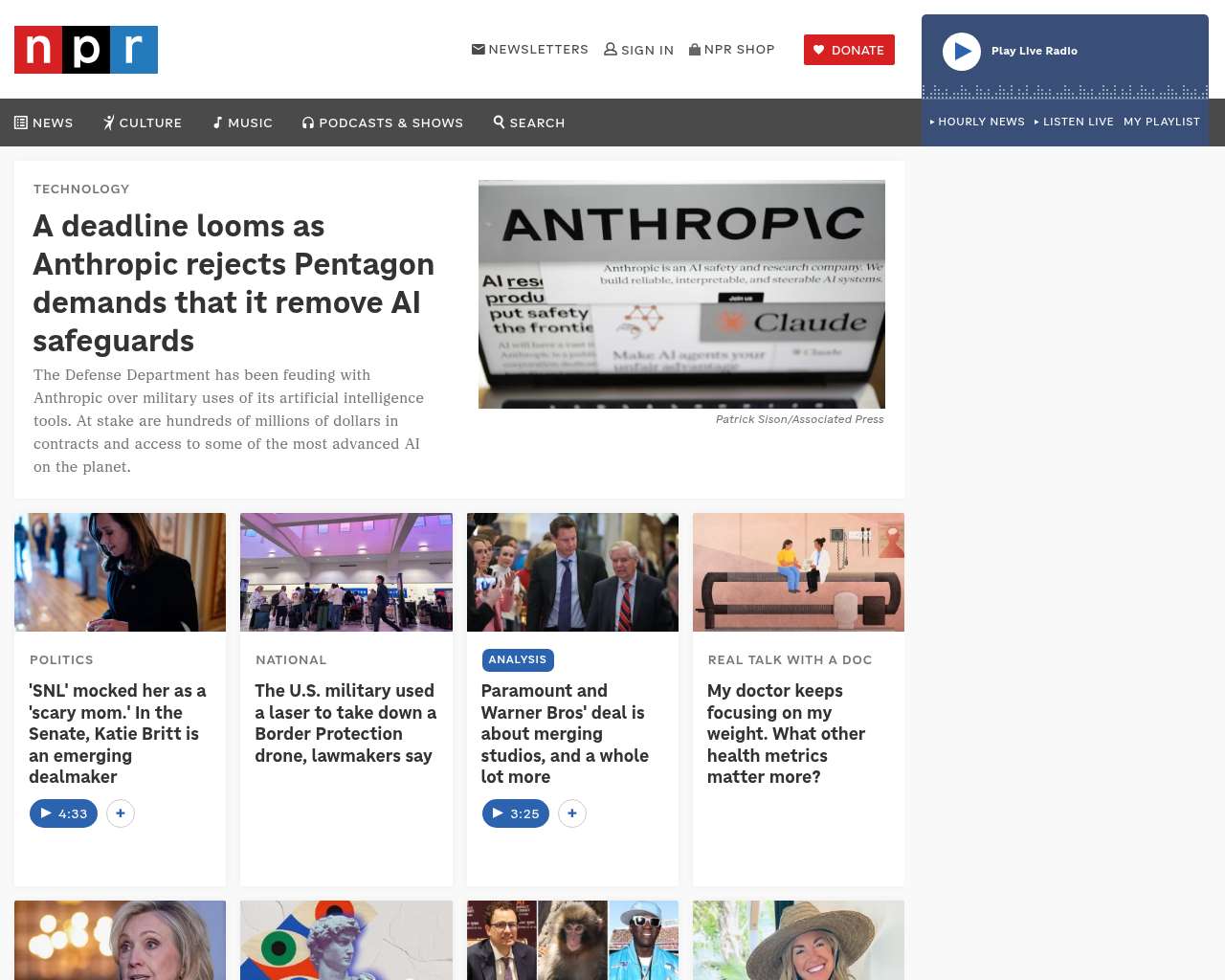Image resolution: width=1225 pixels, height=980 pixels.
Task: Open the airport terminal story photo
Action: [x=346, y=572]
